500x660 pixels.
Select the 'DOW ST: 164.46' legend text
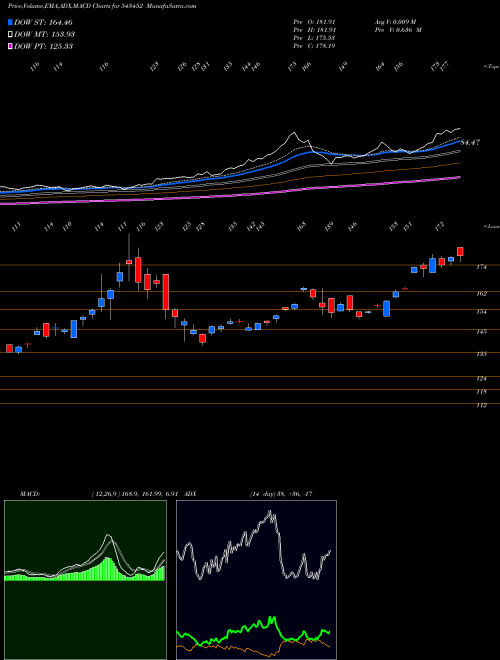point(43,22)
